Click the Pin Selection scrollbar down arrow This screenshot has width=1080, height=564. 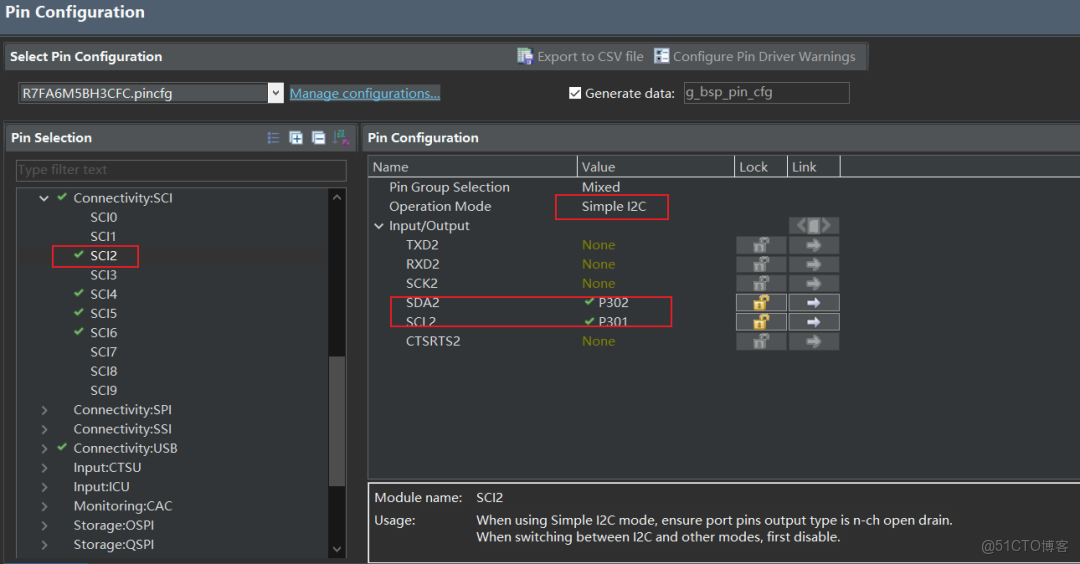[x=337, y=549]
